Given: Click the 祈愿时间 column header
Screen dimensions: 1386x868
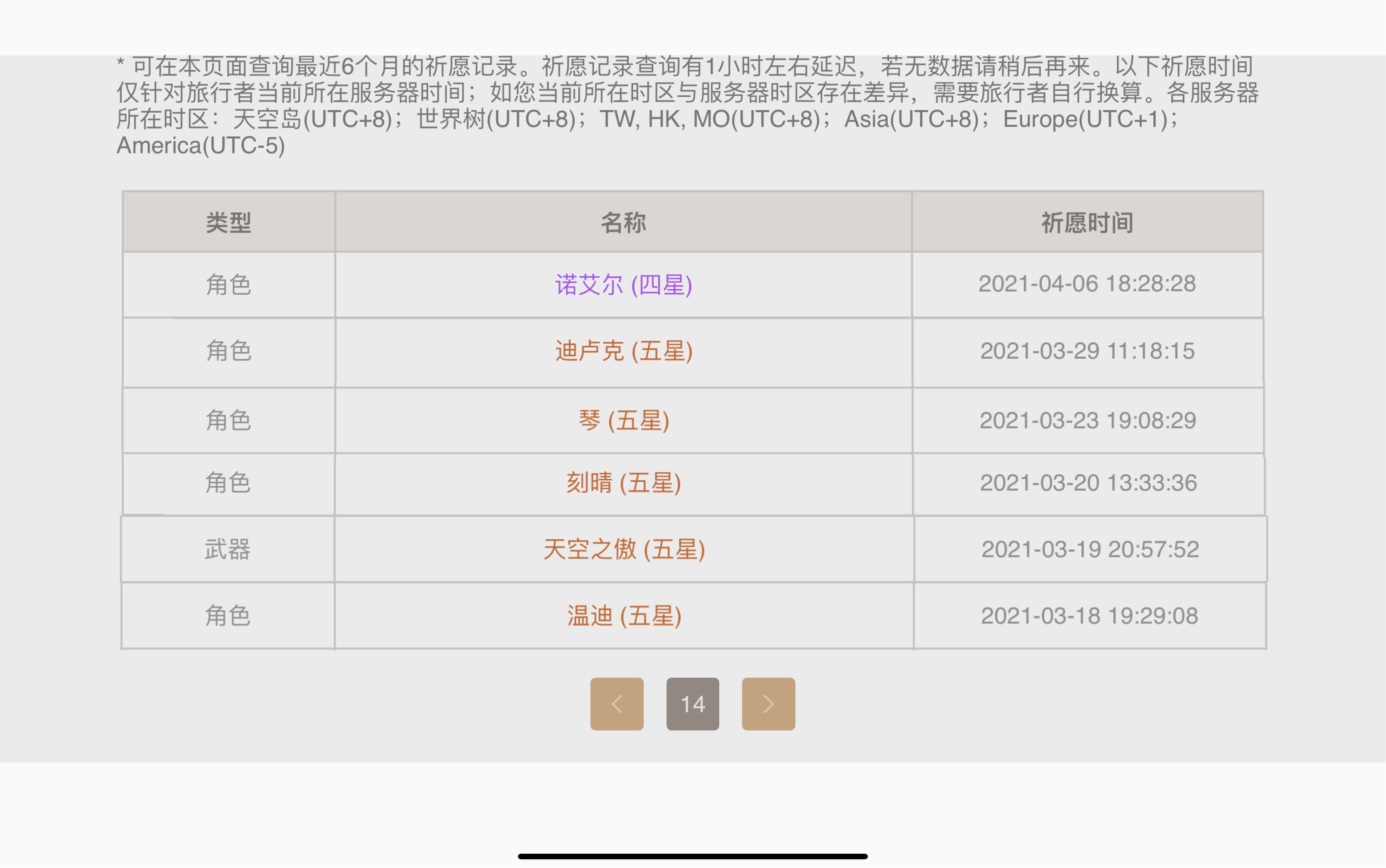Looking at the screenshot, I should tap(1088, 222).
